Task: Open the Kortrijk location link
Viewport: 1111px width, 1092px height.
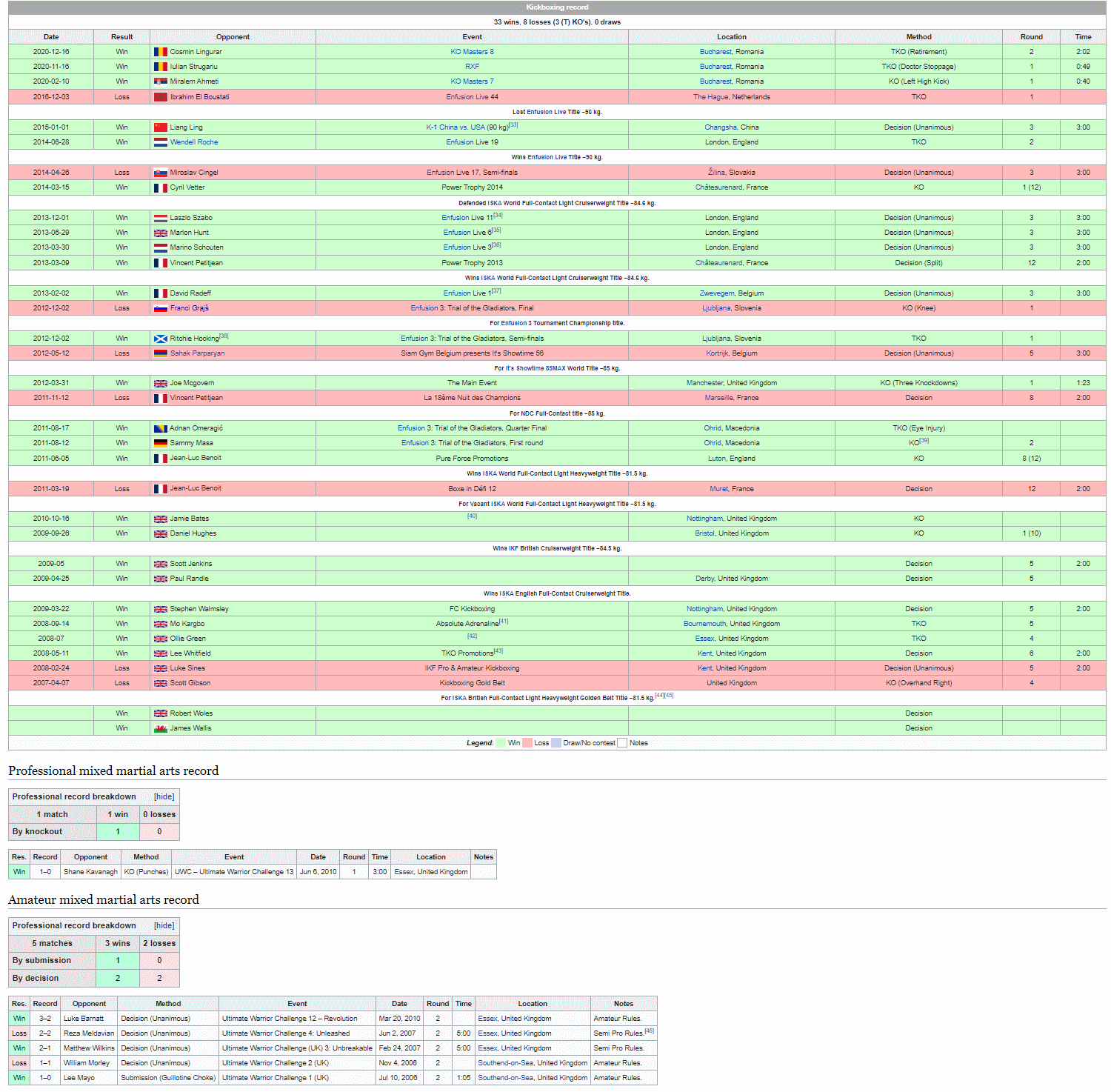Action: click(x=717, y=353)
